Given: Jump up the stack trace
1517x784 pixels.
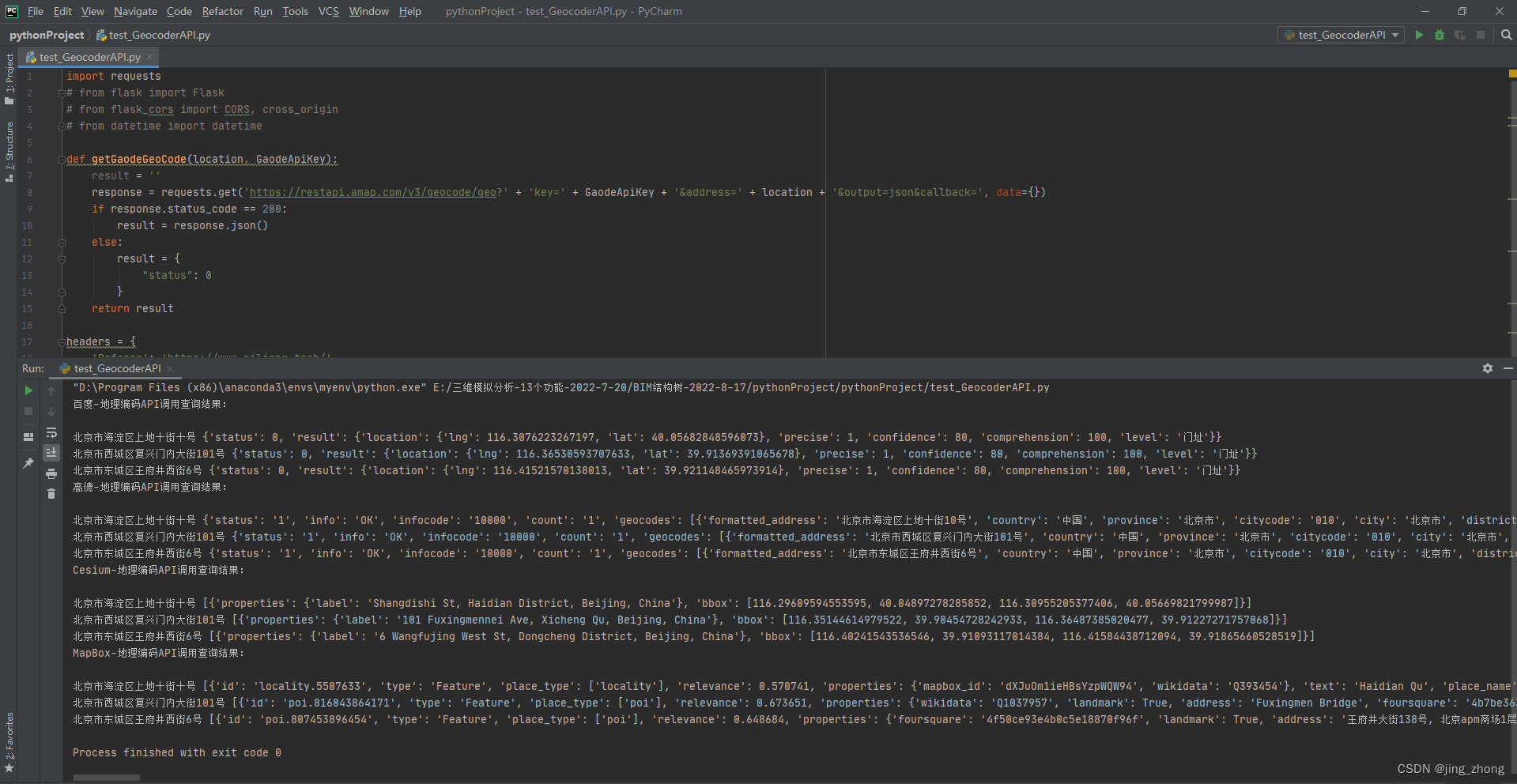Looking at the screenshot, I should [51, 390].
